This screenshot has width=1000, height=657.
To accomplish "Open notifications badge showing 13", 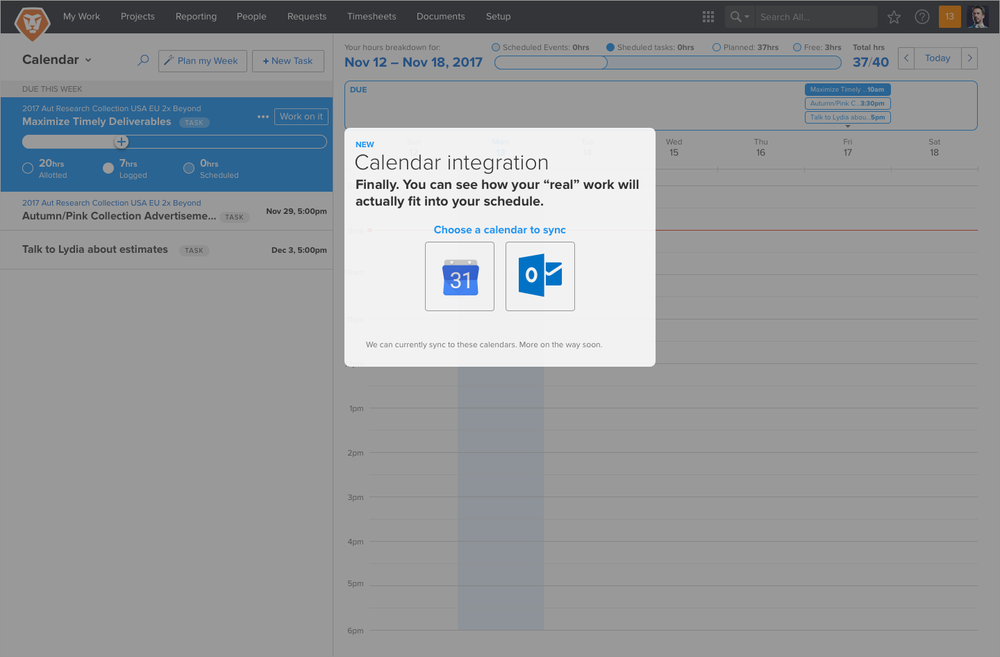I will pyautogui.click(x=950, y=17).
